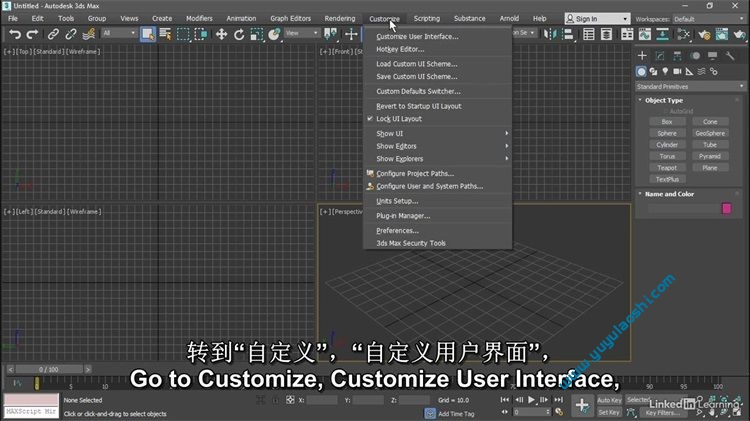
Task: Switch to the Utilities wrench tab
Action: (x=730, y=55)
